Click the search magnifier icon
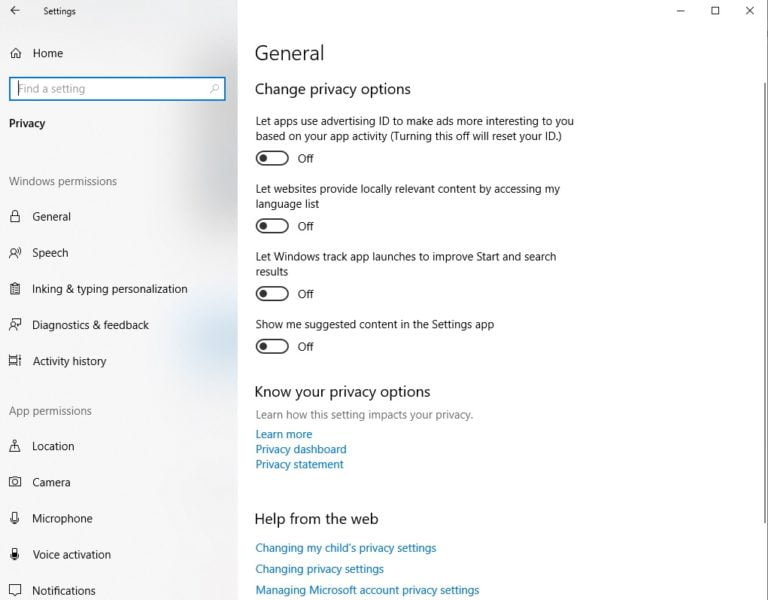Viewport: 768px width, 600px height. pos(214,89)
